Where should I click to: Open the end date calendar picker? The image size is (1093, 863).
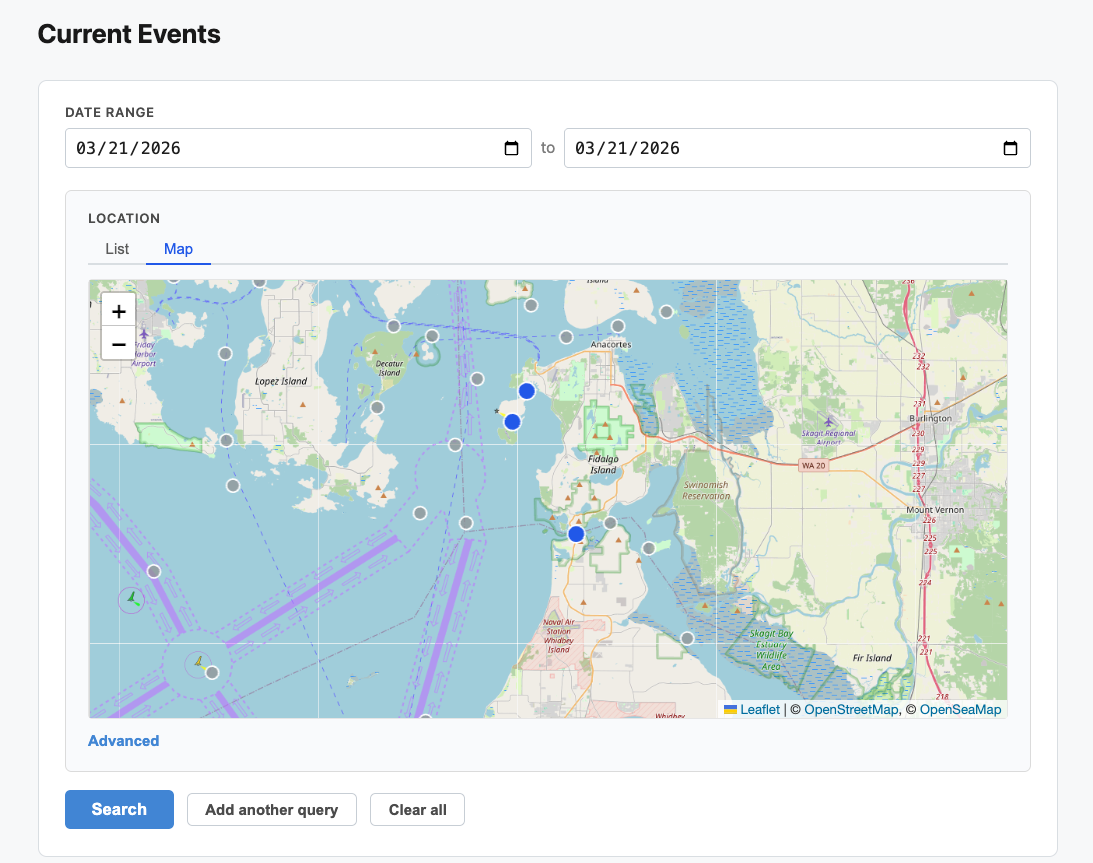tap(1010, 147)
